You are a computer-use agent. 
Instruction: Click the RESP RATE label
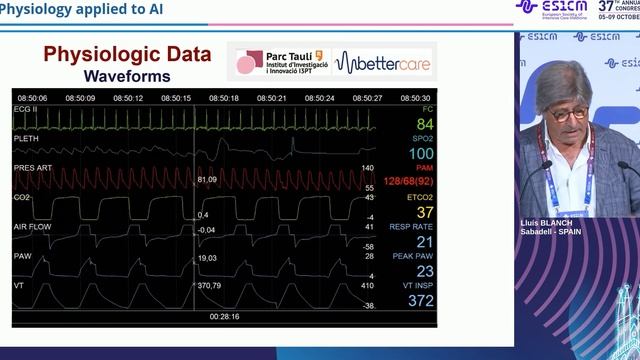[x=411, y=227]
